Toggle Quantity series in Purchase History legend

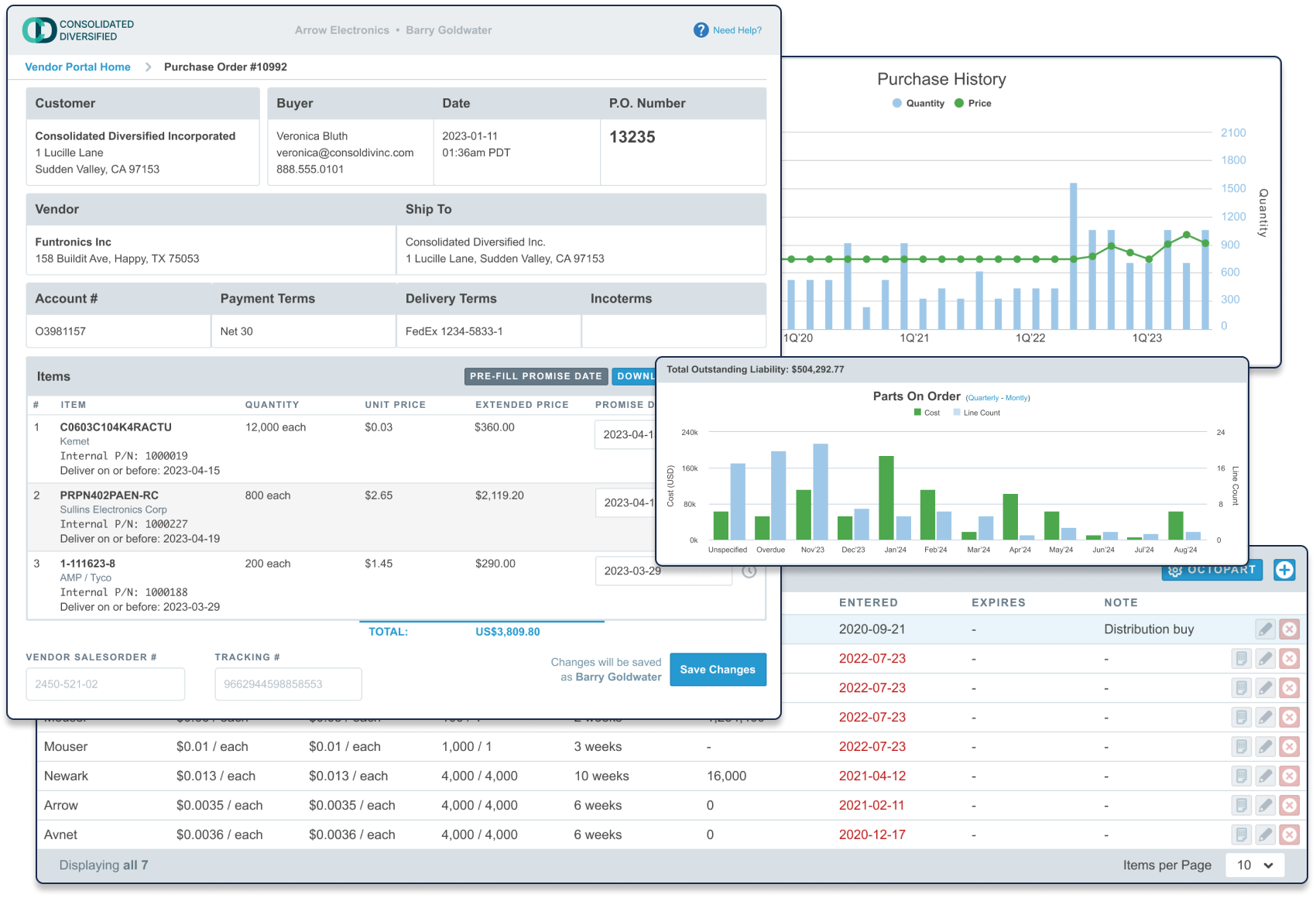coord(918,103)
